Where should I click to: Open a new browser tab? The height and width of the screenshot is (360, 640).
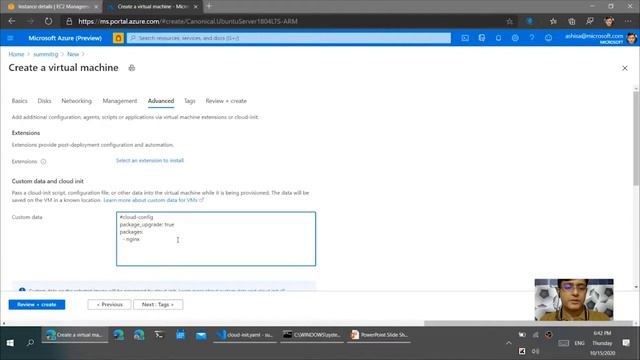pyautogui.click(x=209, y=6)
